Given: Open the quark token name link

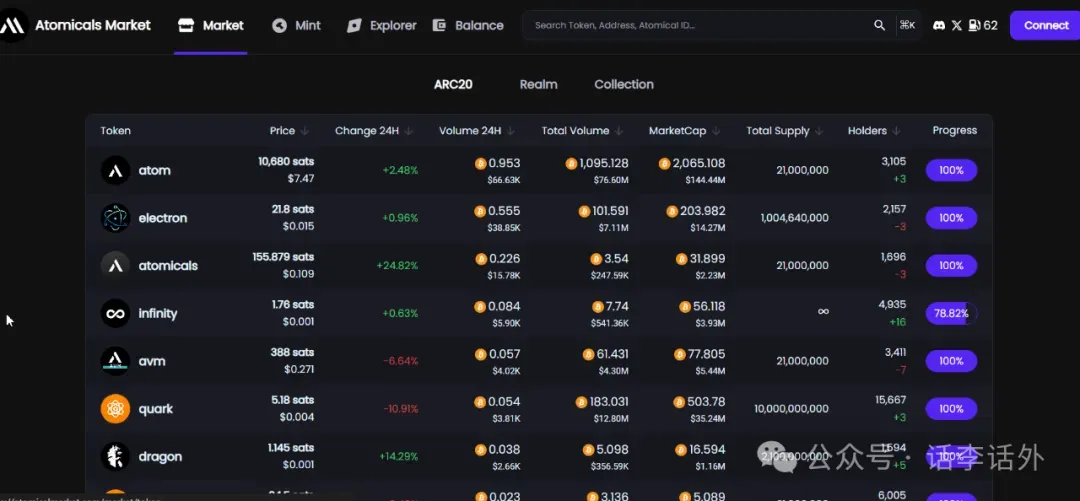Looking at the screenshot, I should tap(156, 409).
